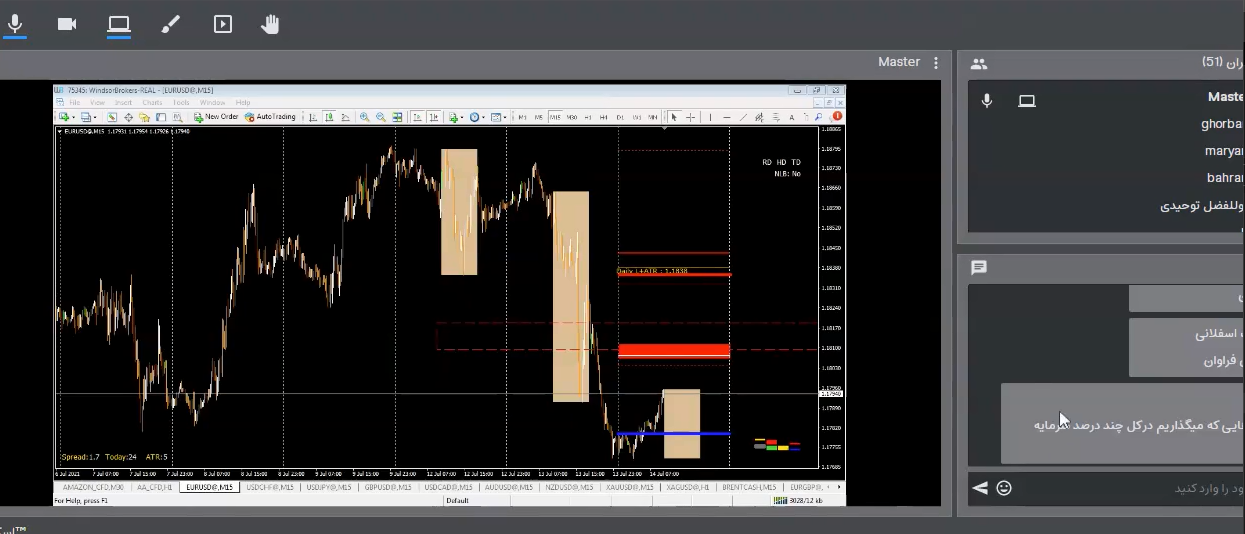Open the Charts menu in MetaTrader

pos(152,102)
